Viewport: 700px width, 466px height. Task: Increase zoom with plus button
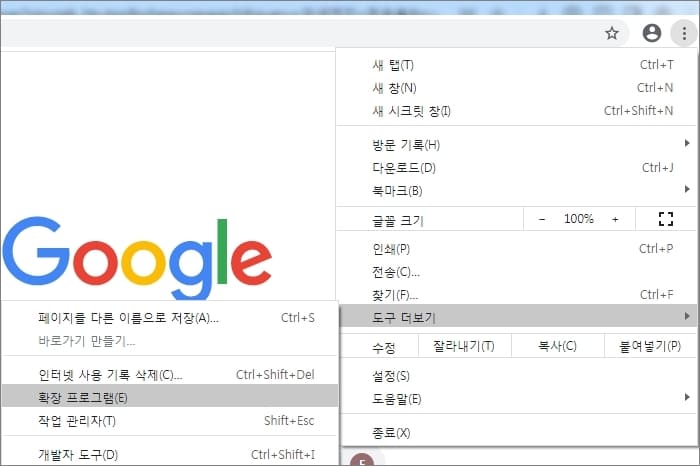tap(615, 219)
